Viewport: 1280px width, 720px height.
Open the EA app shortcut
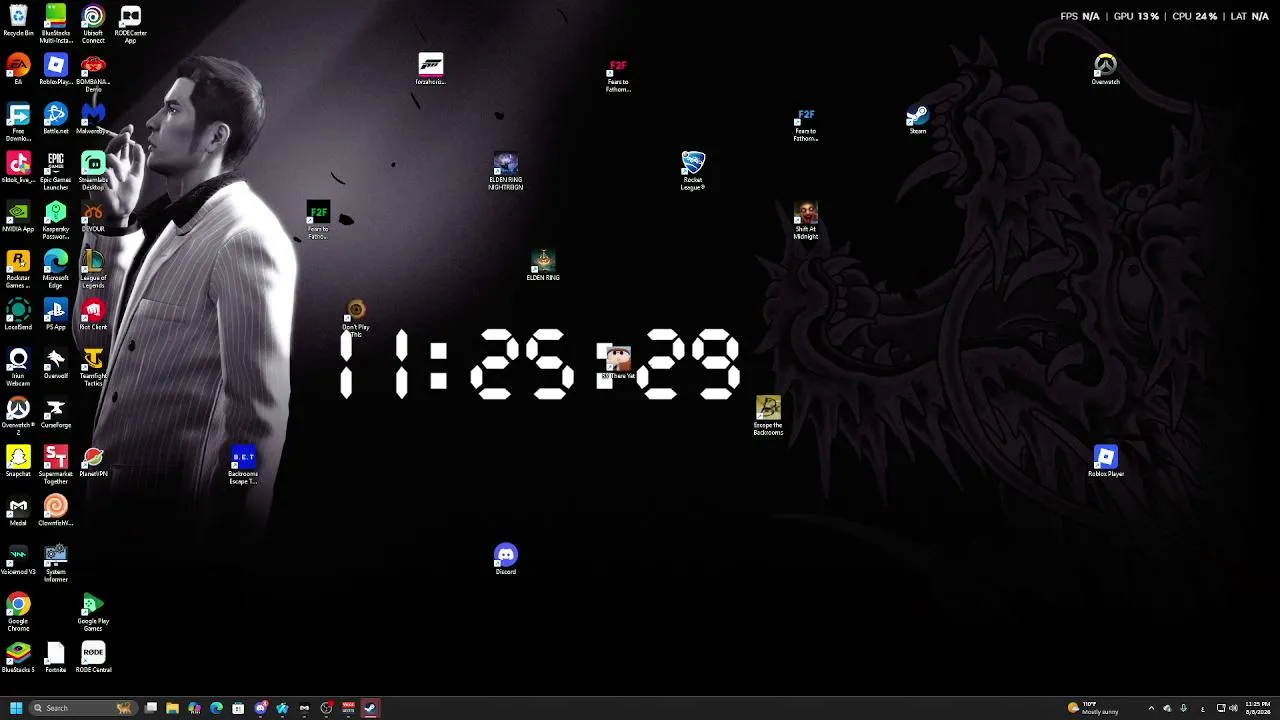(x=18, y=70)
